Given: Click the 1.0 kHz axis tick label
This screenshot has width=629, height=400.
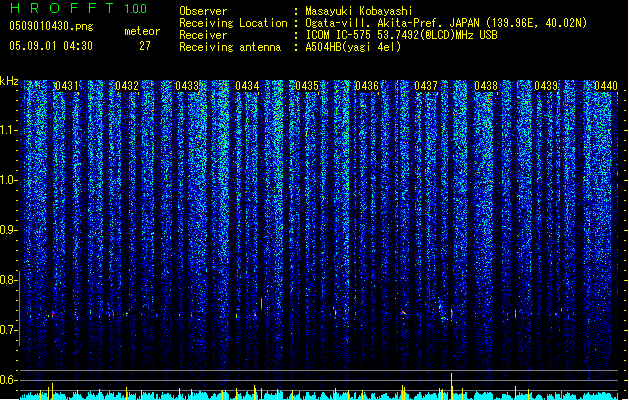Looking at the screenshot, I should tap(9, 180).
